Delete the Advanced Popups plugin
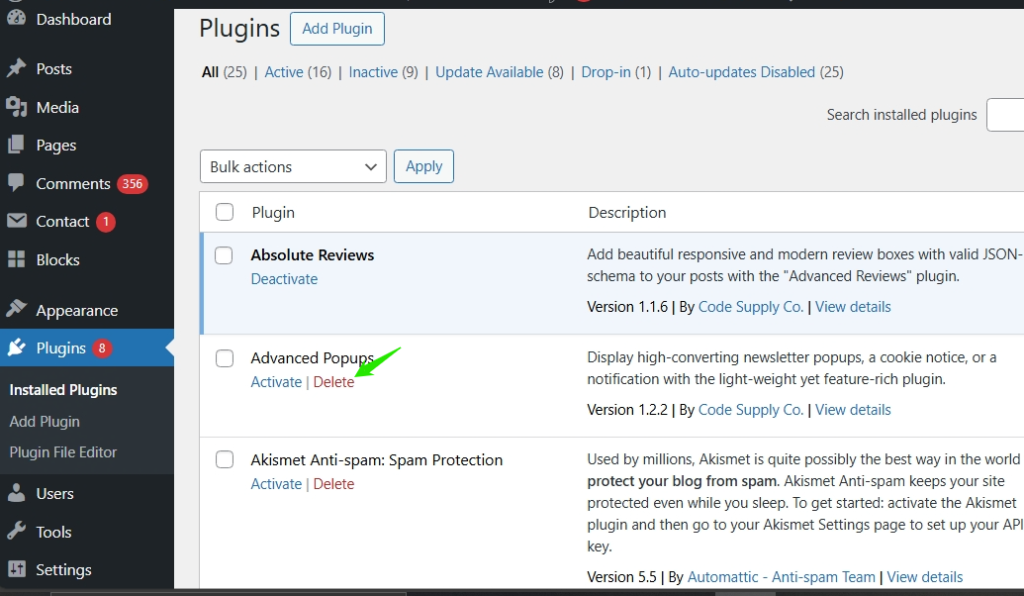 (x=334, y=382)
